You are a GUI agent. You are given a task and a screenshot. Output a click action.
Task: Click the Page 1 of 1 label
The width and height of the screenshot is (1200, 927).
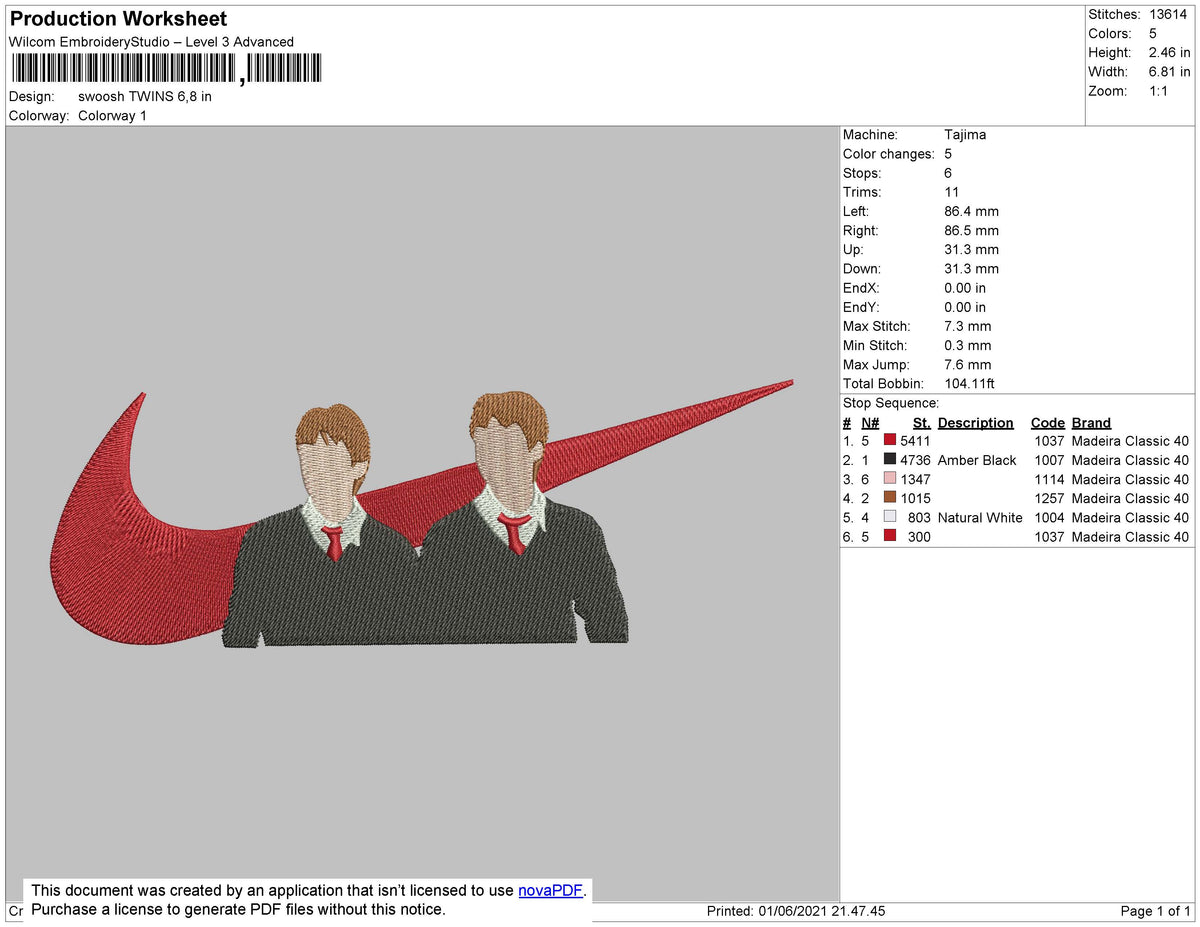point(1155,911)
